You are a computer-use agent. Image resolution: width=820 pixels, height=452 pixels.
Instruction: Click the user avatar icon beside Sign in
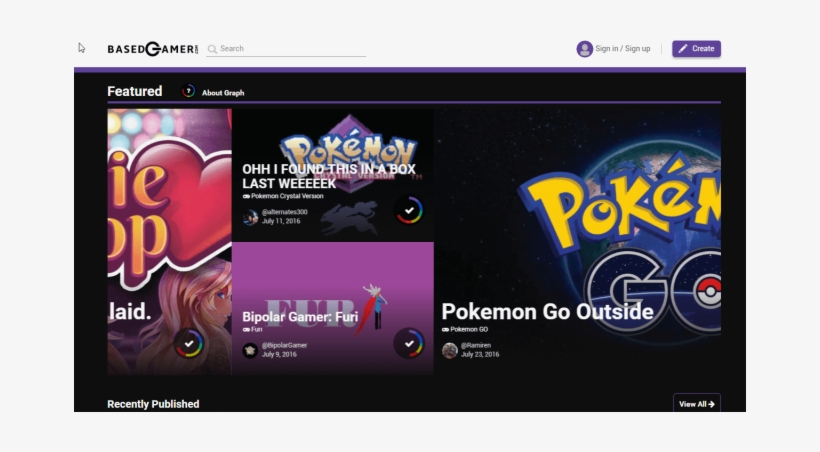click(584, 49)
